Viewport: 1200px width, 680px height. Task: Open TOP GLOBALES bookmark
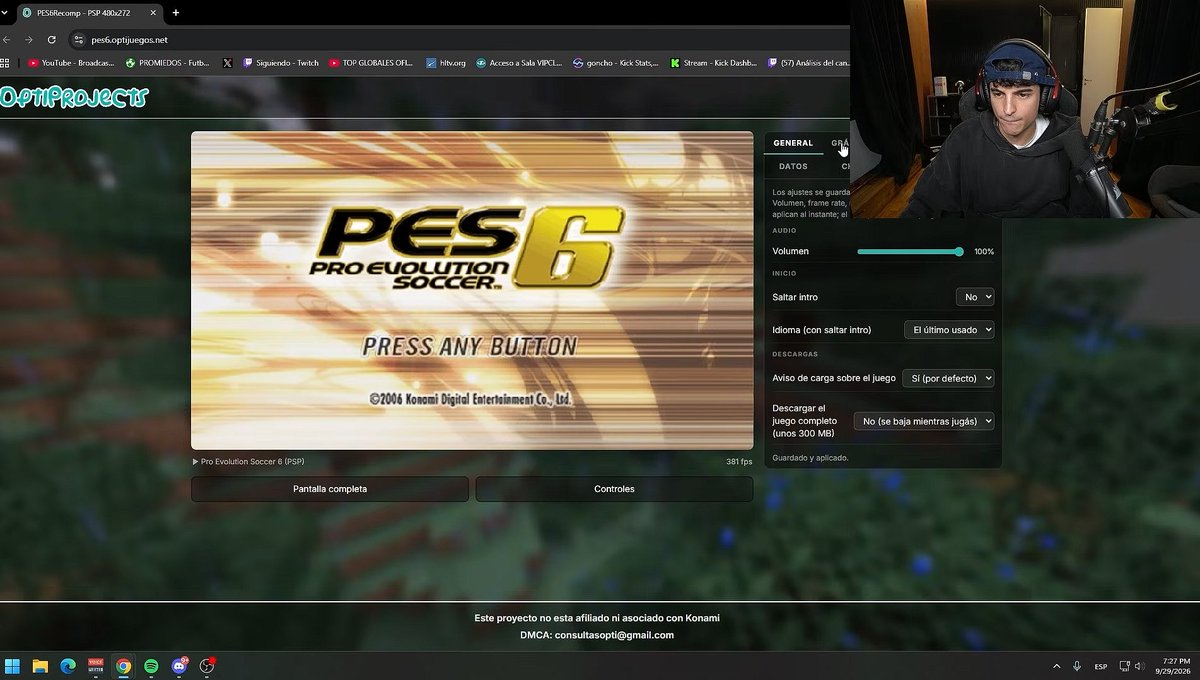(371, 63)
